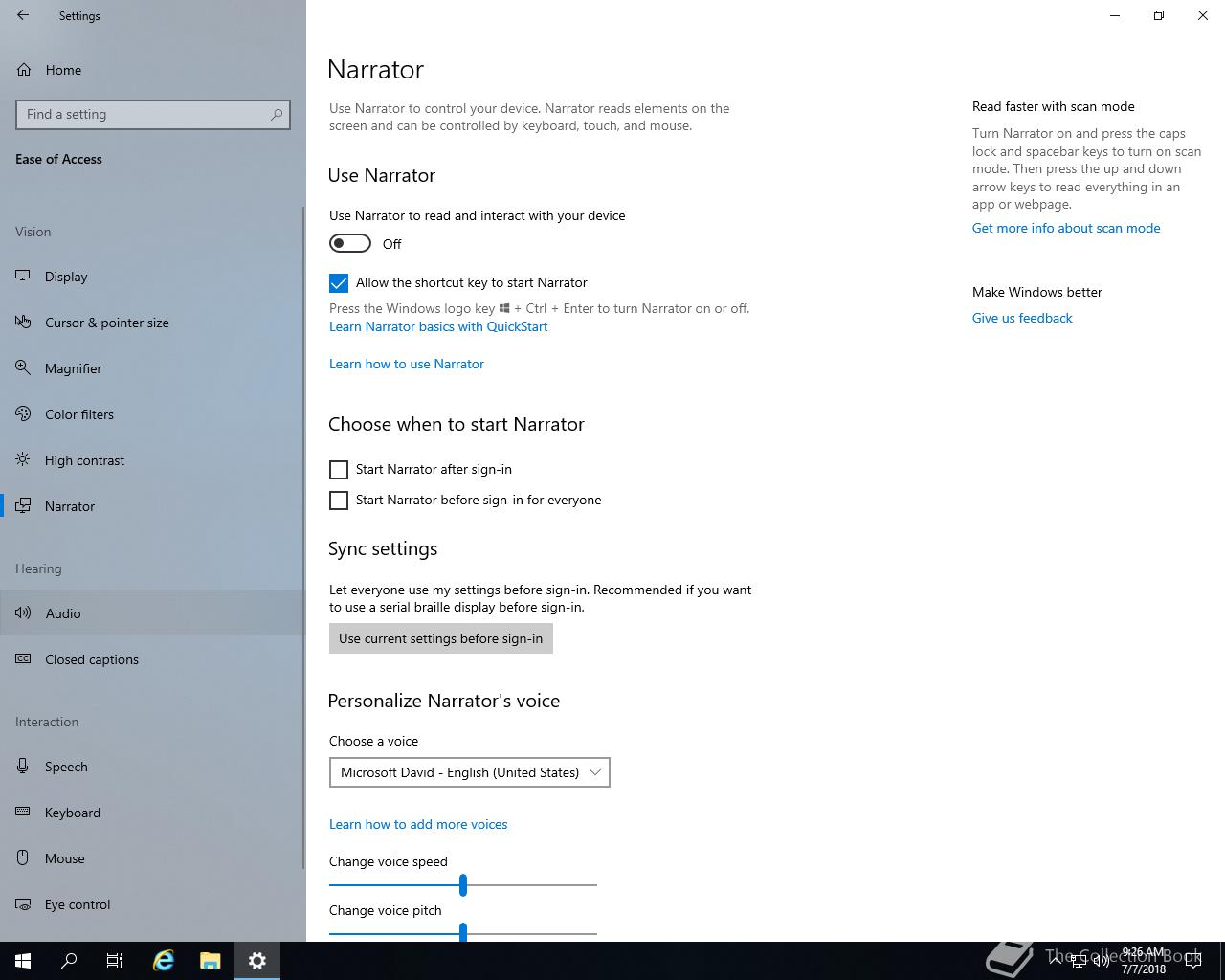Click the Narrator icon in sidebar

[24, 506]
